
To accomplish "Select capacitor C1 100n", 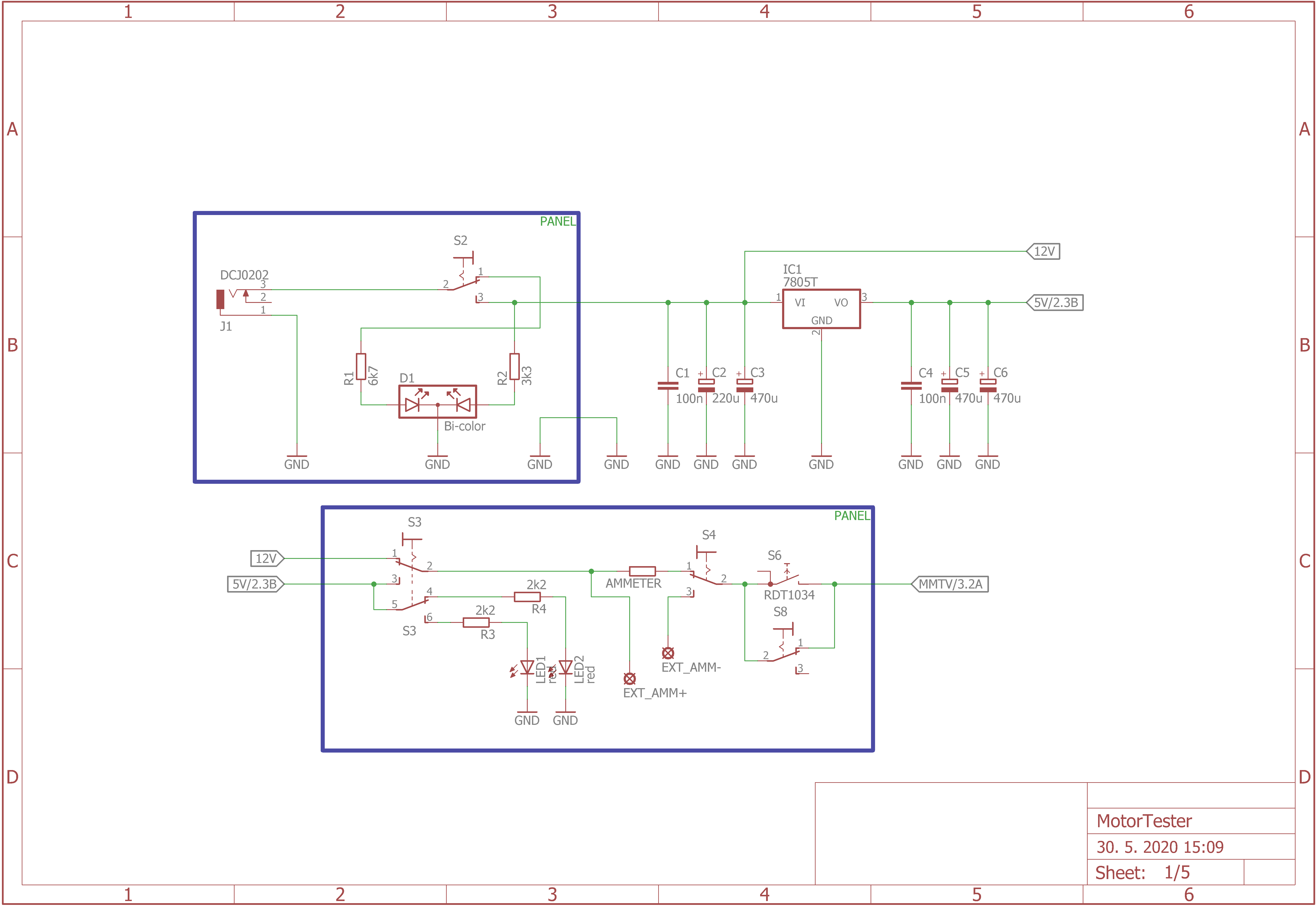I will [x=668, y=386].
